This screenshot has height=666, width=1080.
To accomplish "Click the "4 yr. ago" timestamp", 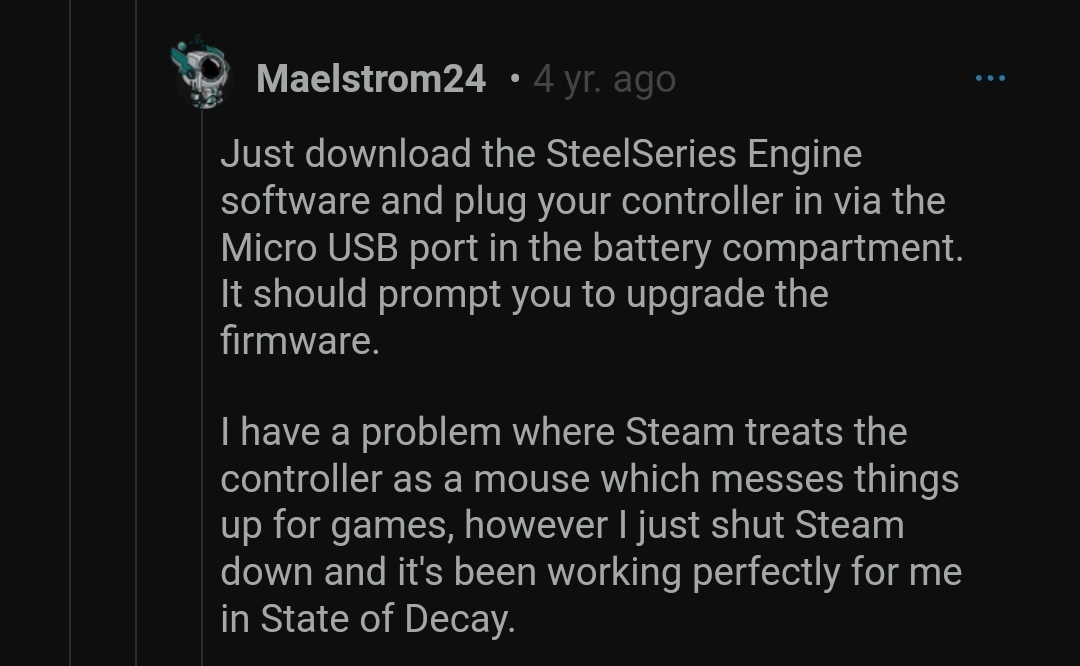I will tap(604, 79).
